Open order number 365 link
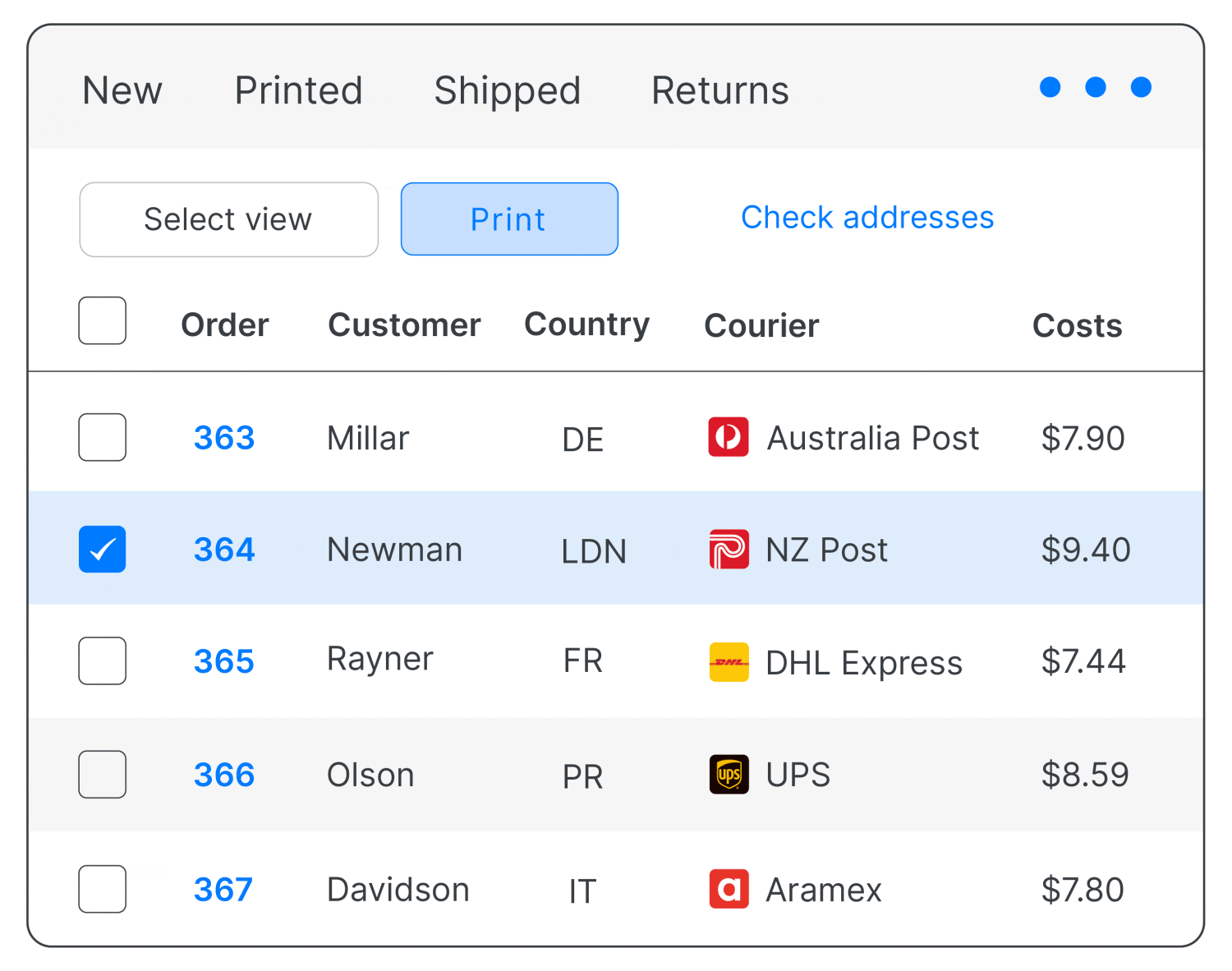The width and height of the screenshot is (1232, 971). (224, 661)
